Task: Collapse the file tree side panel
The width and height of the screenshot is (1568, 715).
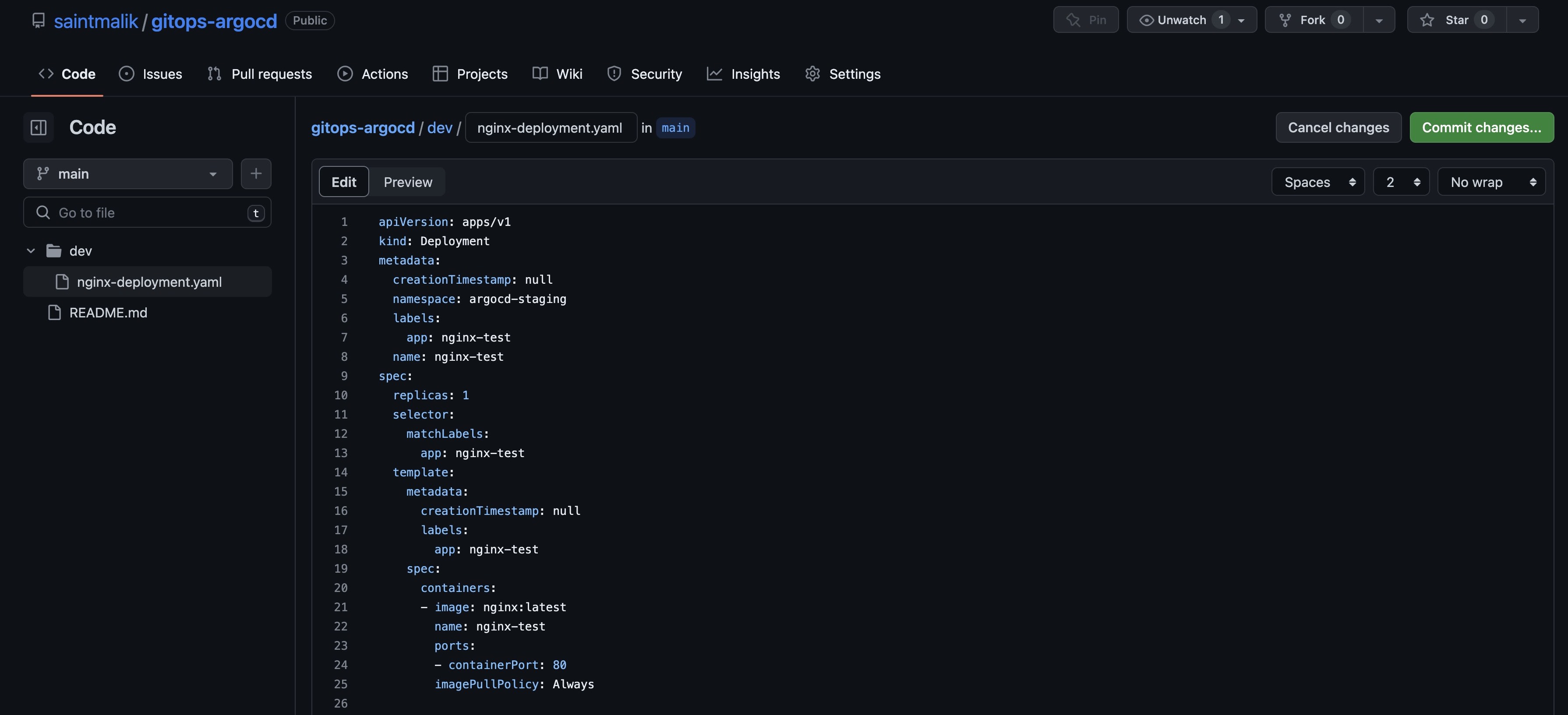Action: point(39,127)
